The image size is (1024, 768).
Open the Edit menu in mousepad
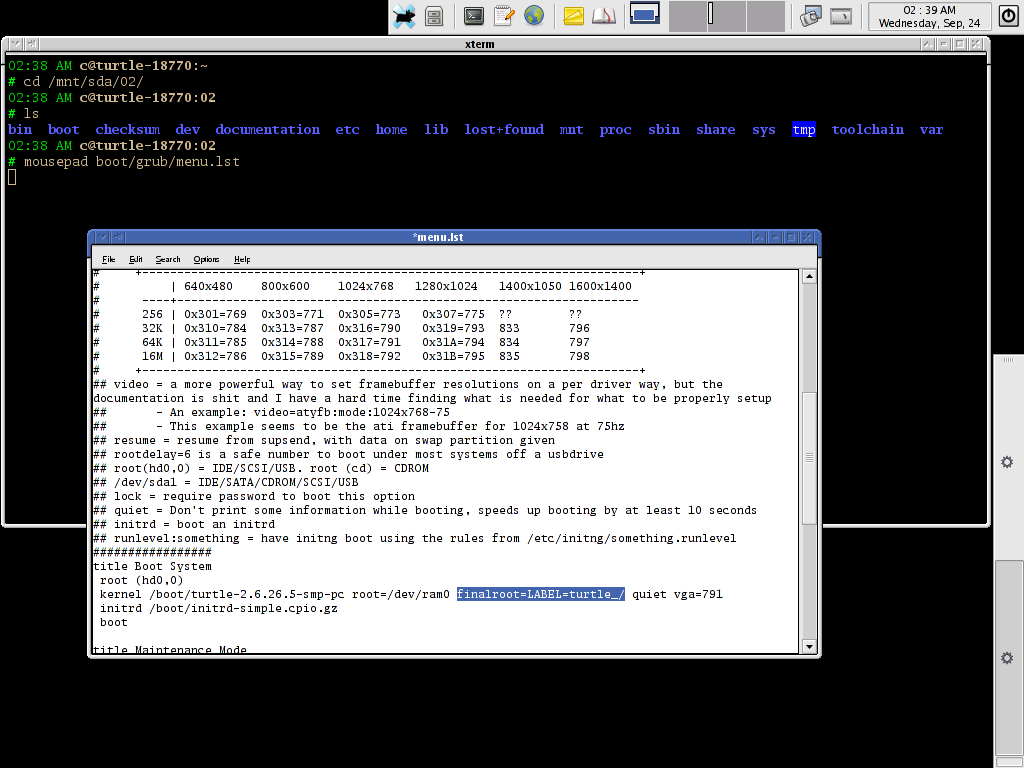pos(136,259)
